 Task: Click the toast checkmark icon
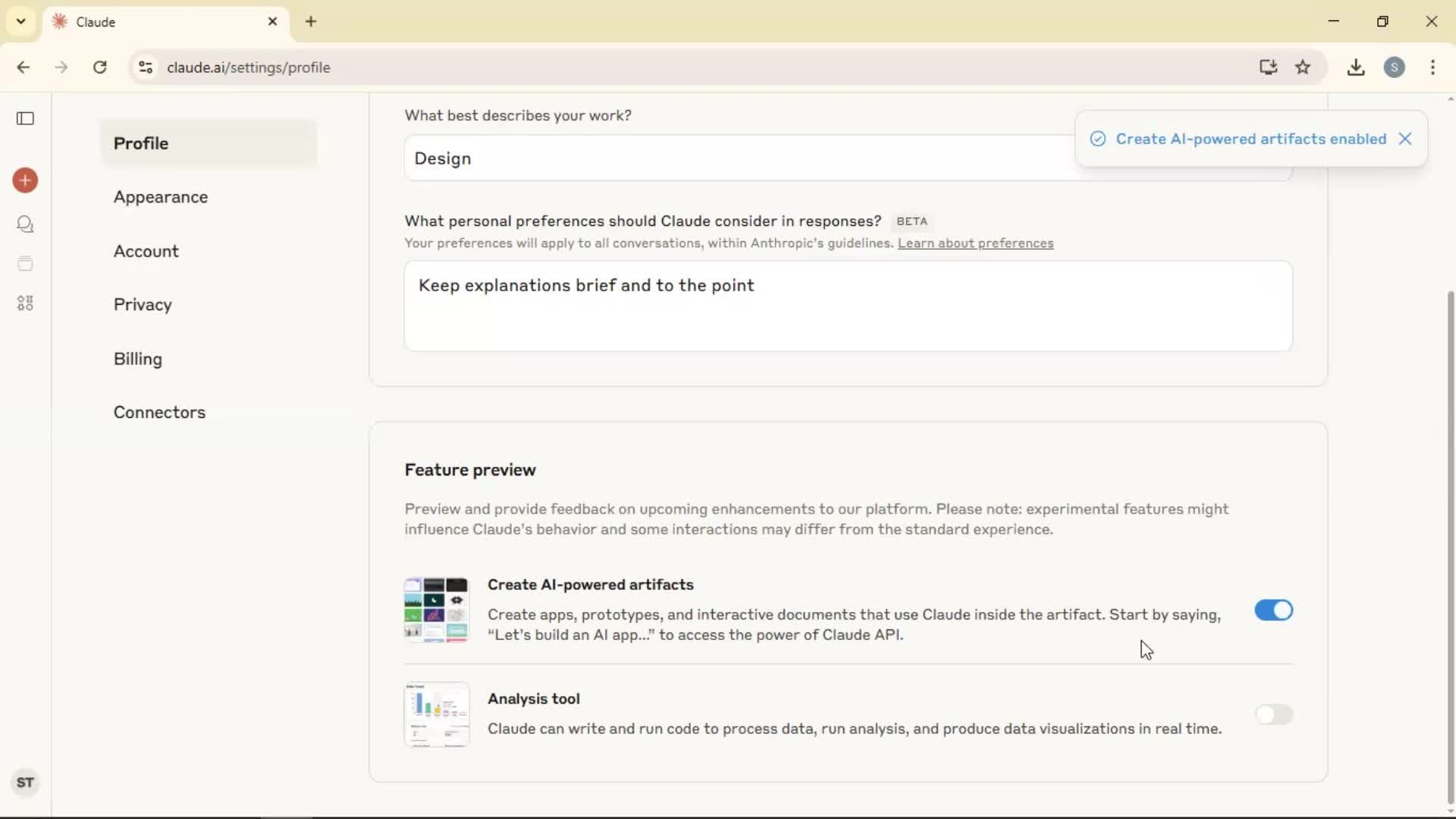click(x=1098, y=139)
